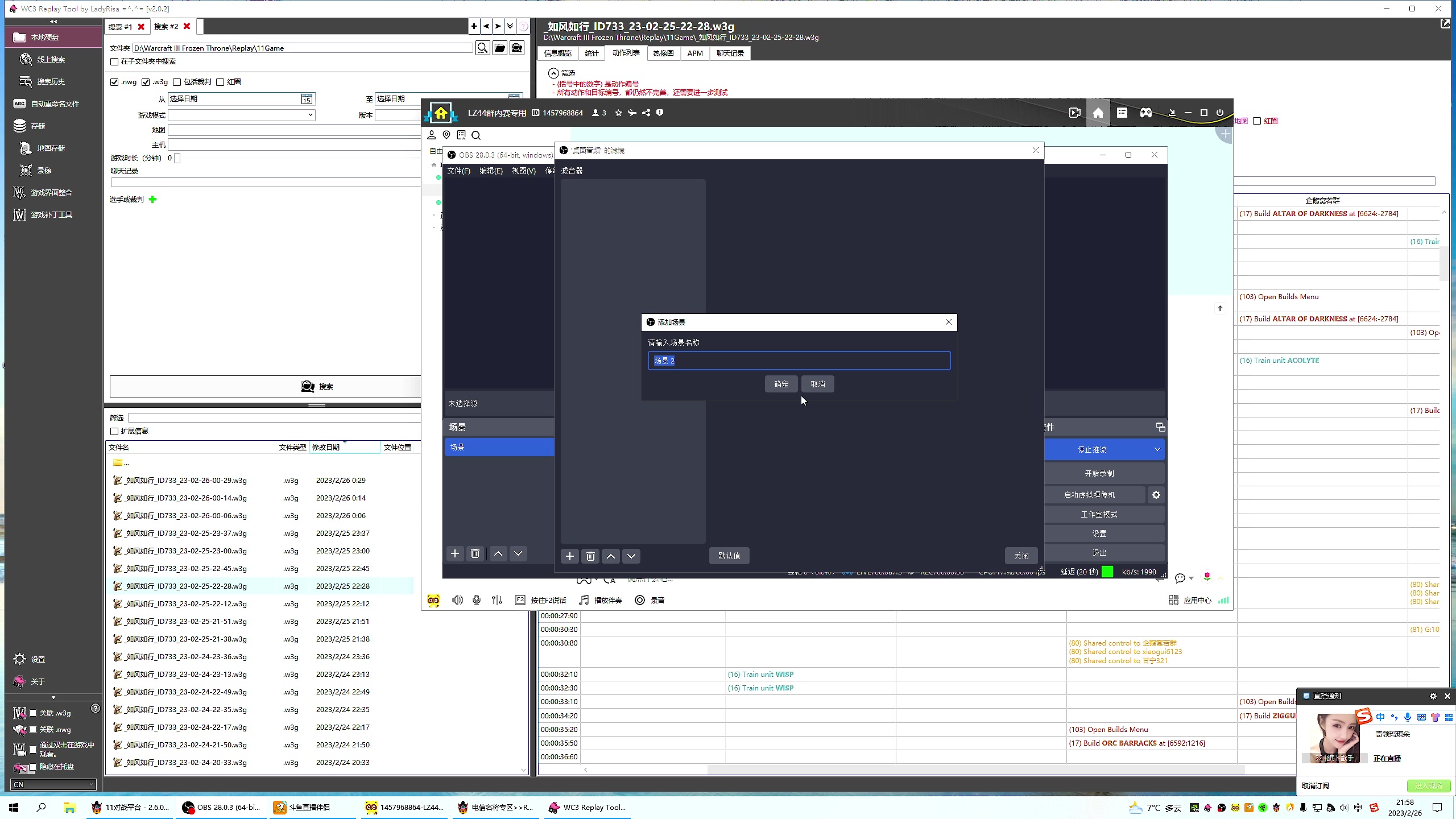Toggle the .w3g filter checkbox
Viewport: 1456px width, 819px height.
[x=146, y=82]
